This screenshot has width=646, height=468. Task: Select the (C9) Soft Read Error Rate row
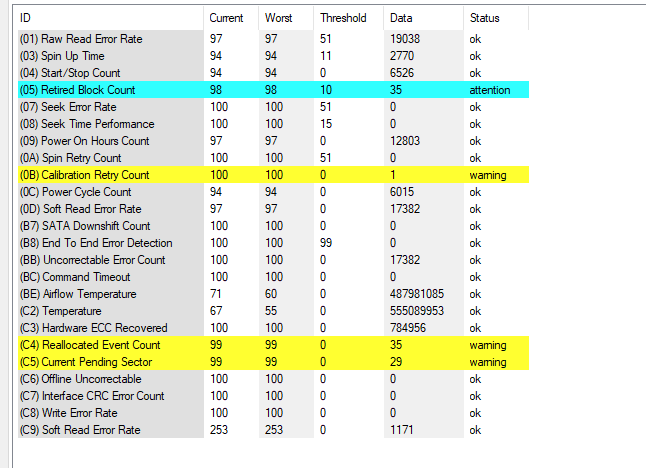(274, 430)
